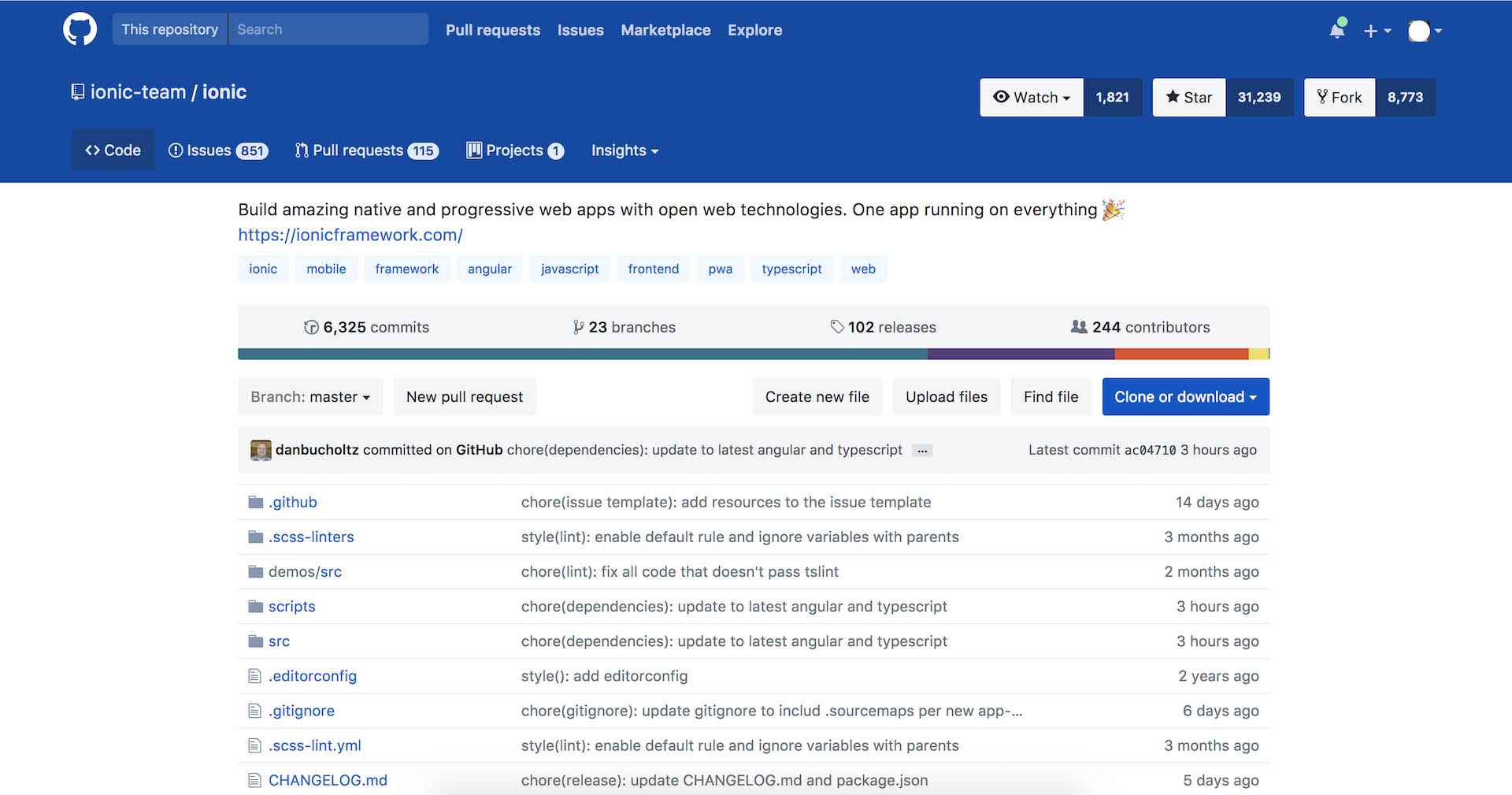Click Upload files button

(947, 396)
